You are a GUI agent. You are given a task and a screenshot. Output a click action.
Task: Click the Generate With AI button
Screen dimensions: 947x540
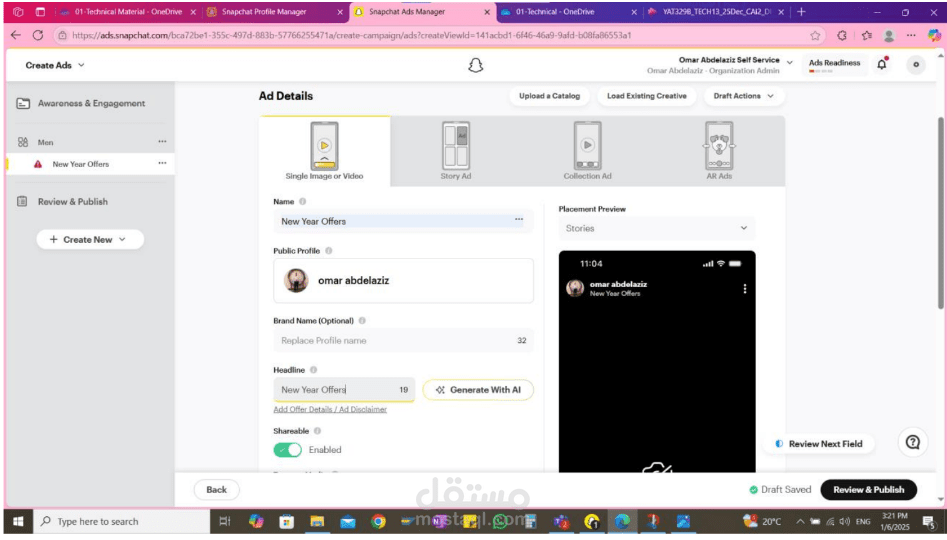[478, 390]
